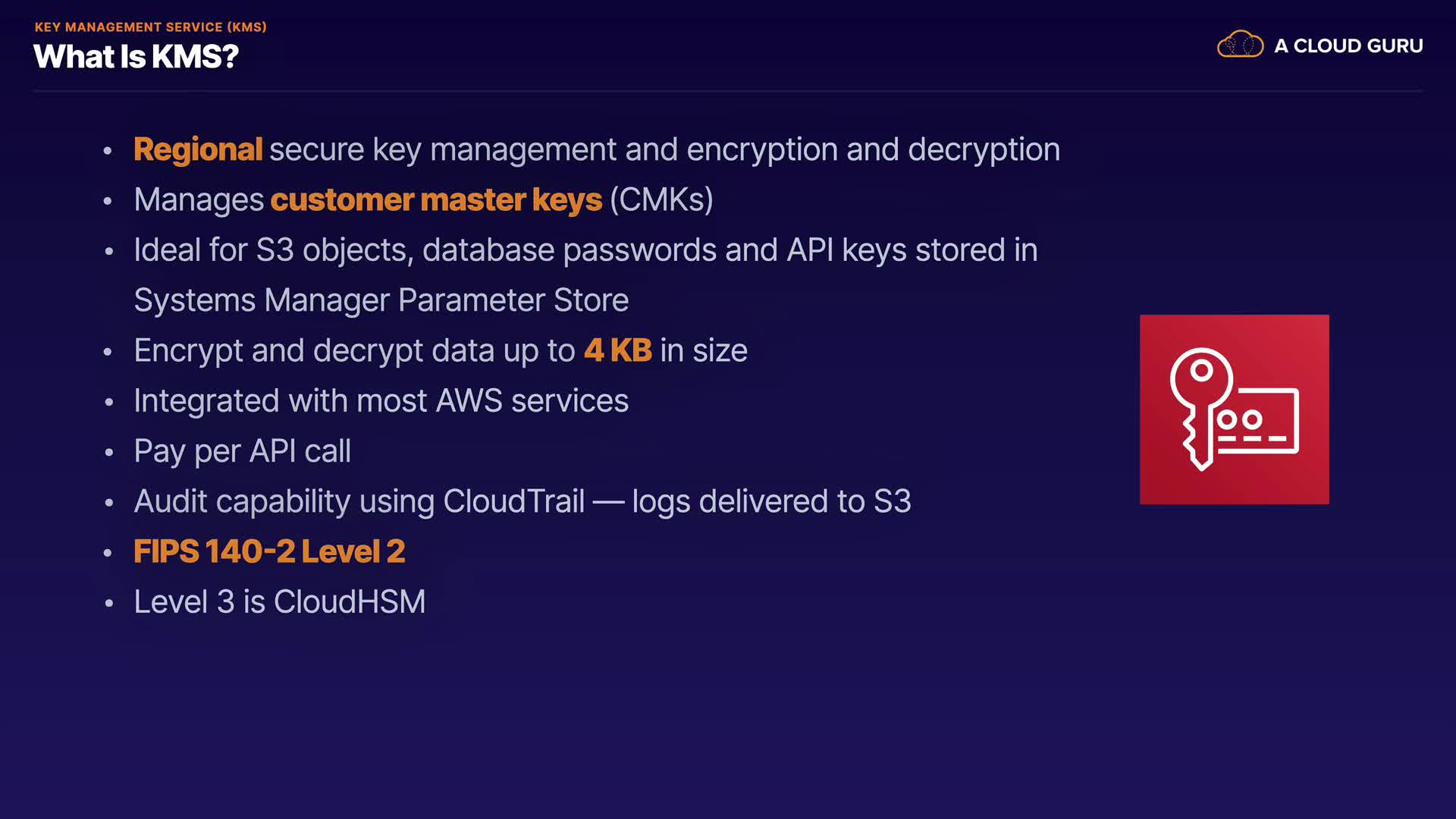Click the highlighted "4 KB" text
The width and height of the screenshot is (1456, 819).
618,350
